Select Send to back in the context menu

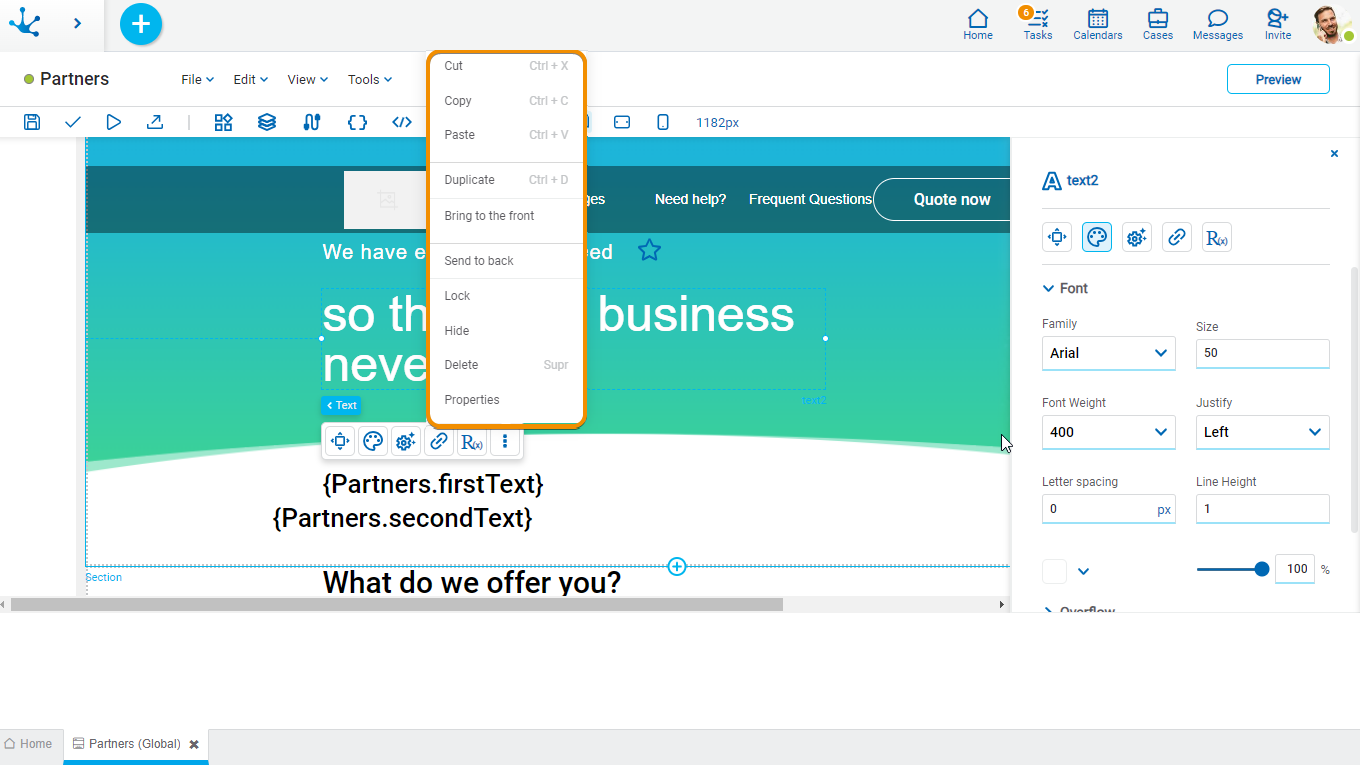[x=506, y=261]
